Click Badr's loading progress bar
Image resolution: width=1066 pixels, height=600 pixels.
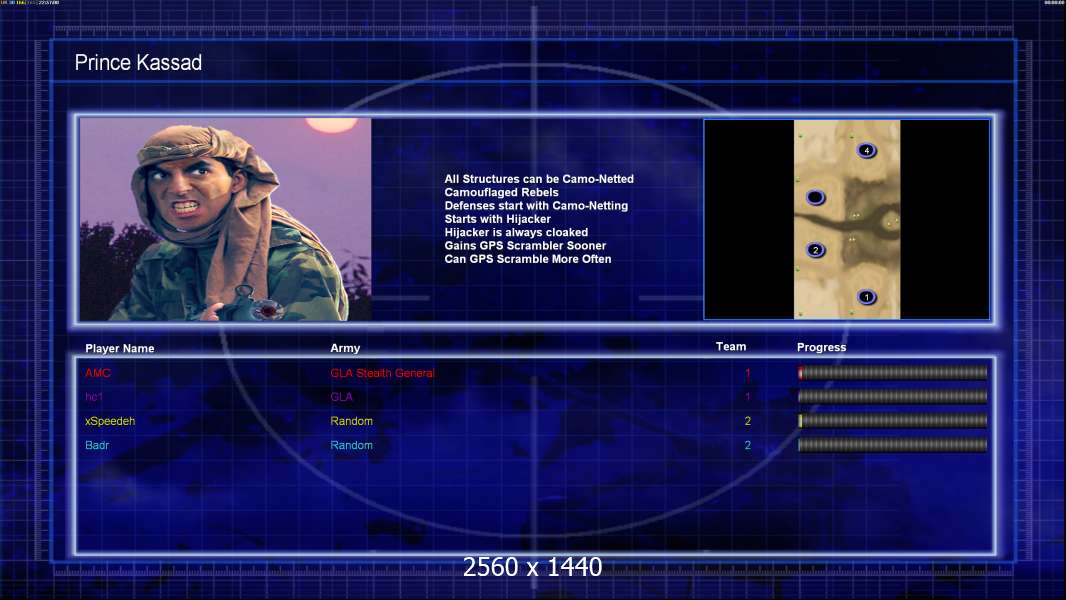click(892, 445)
